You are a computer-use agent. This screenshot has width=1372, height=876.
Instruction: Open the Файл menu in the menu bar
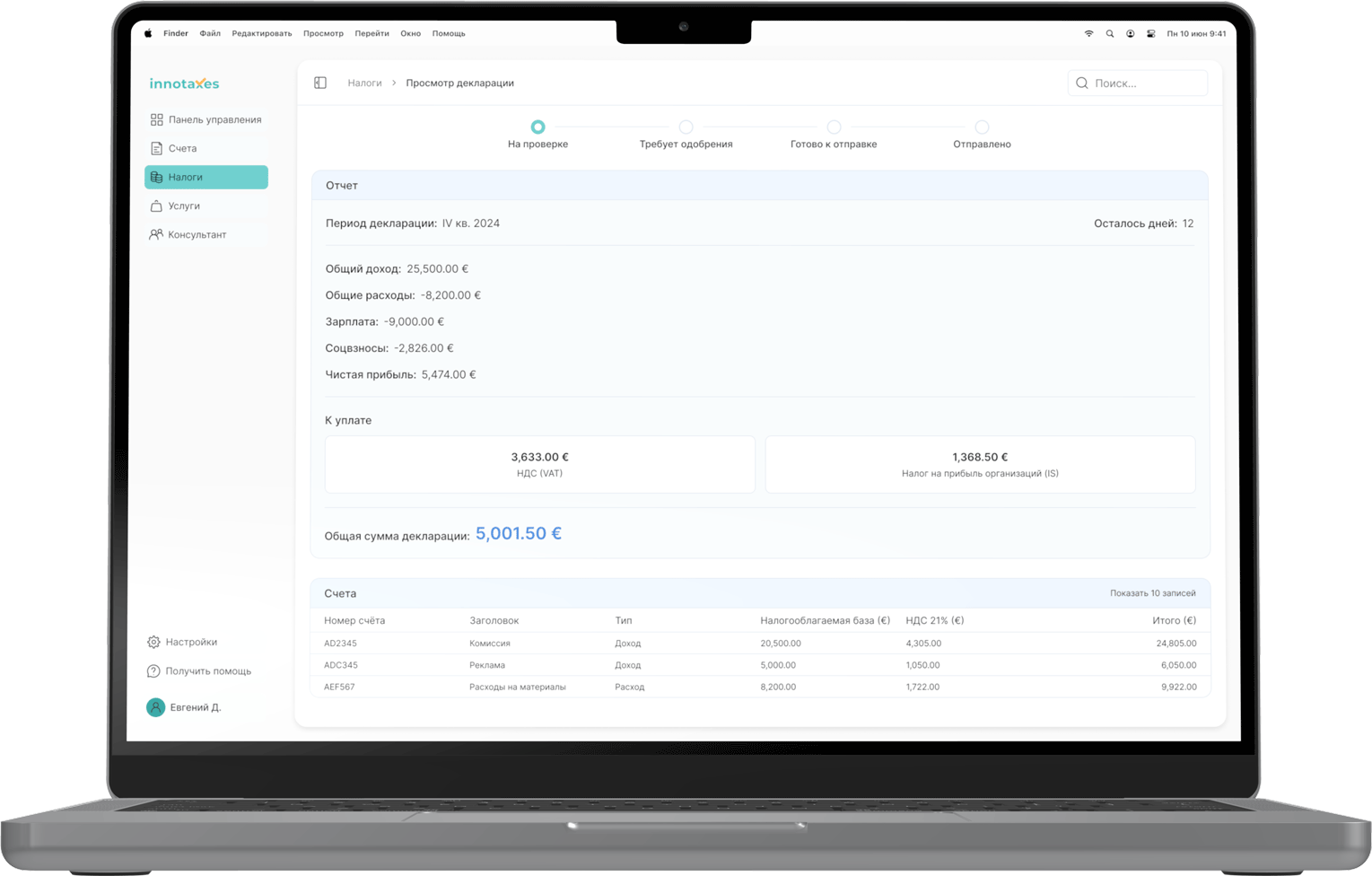click(x=209, y=33)
